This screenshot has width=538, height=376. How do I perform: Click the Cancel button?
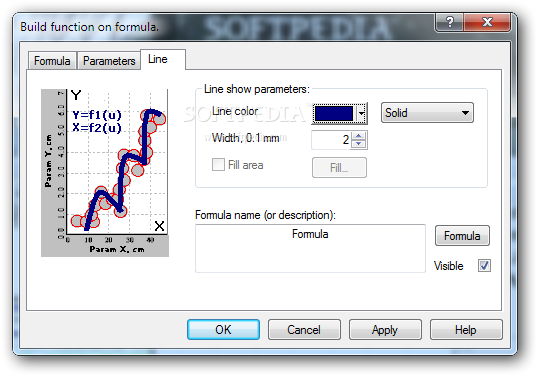pyautogui.click(x=304, y=330)
